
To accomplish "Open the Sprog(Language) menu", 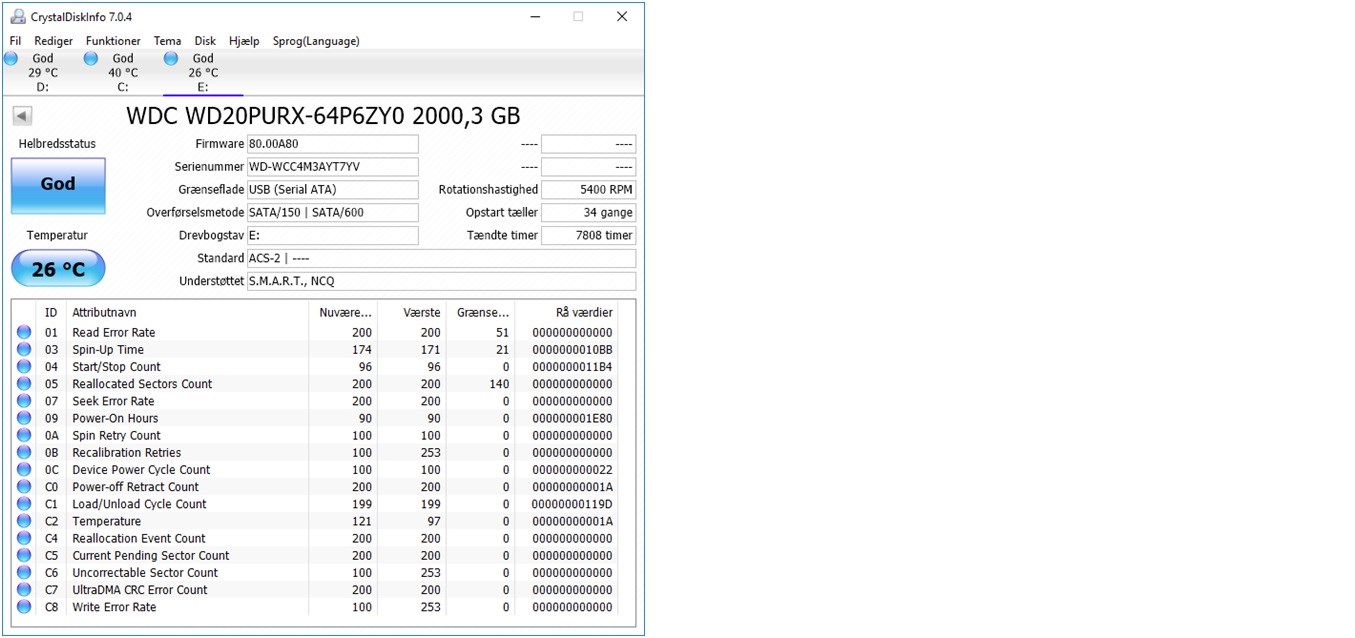I will click(316, 41).
